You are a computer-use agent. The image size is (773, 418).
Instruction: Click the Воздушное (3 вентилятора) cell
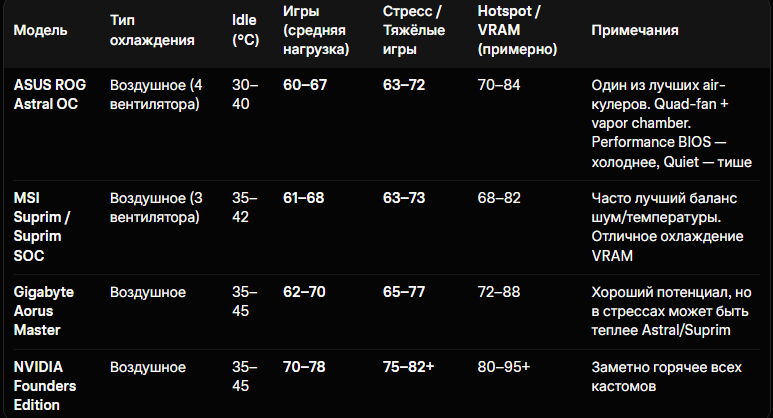[x=156, y=208]
